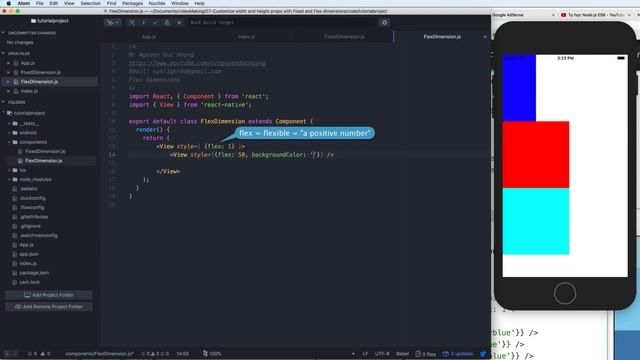Click Add Project Folder button
The height and width of the screenshot is (360, 640).
[49, 295]
